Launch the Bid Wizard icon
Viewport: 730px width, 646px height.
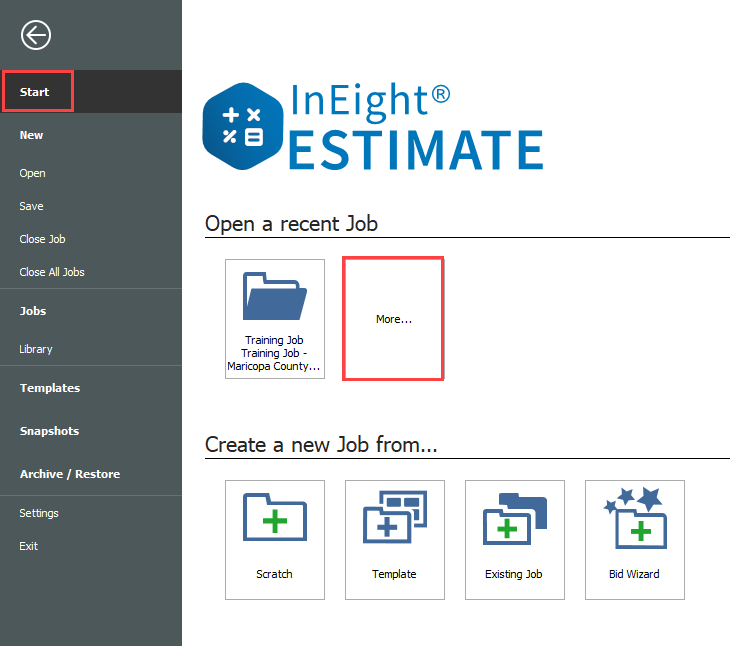tap(635, 520)
